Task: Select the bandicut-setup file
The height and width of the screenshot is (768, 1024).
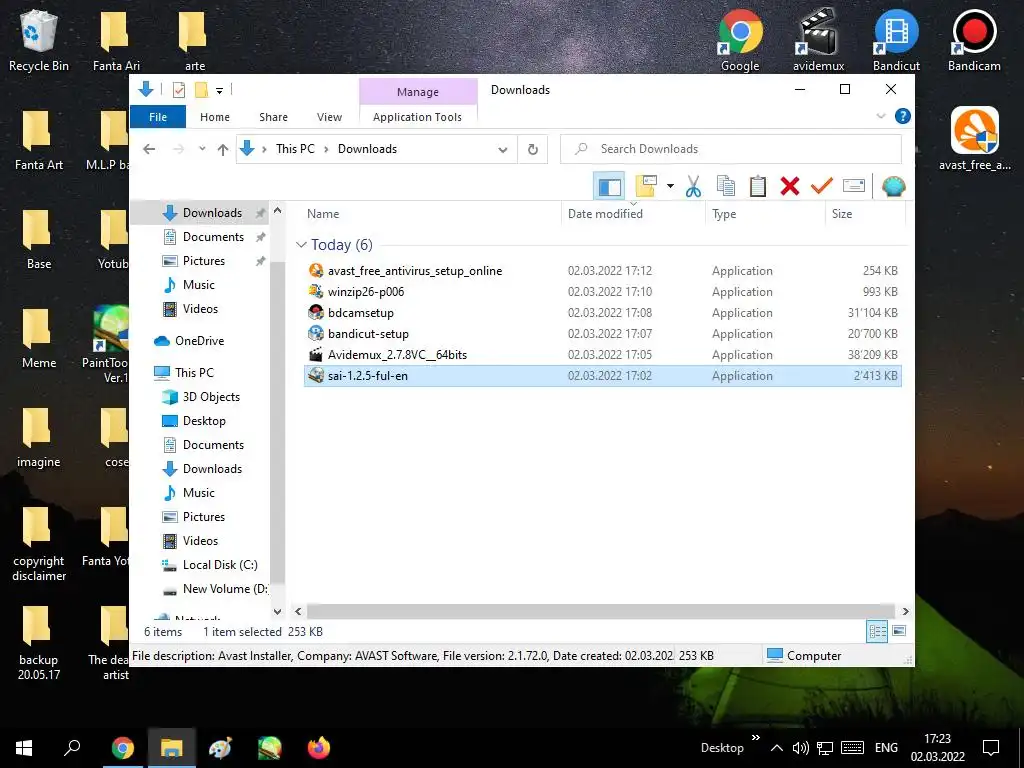Action: tap(603, 333)
